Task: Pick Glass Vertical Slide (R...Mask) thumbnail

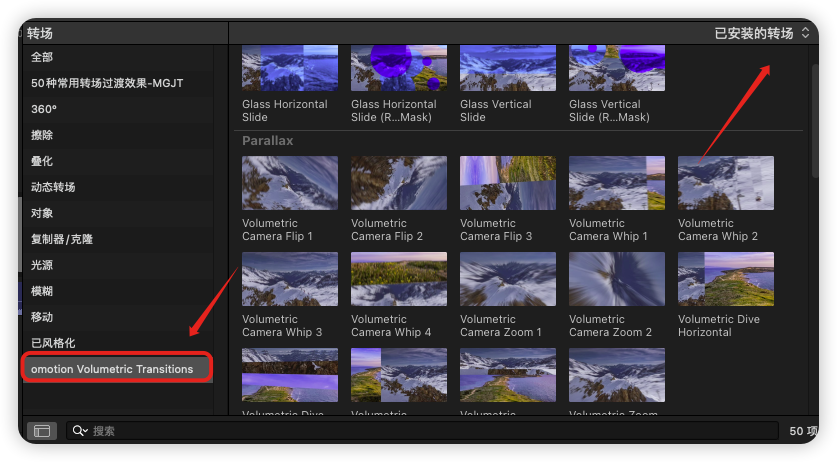Action: (617, 68)
